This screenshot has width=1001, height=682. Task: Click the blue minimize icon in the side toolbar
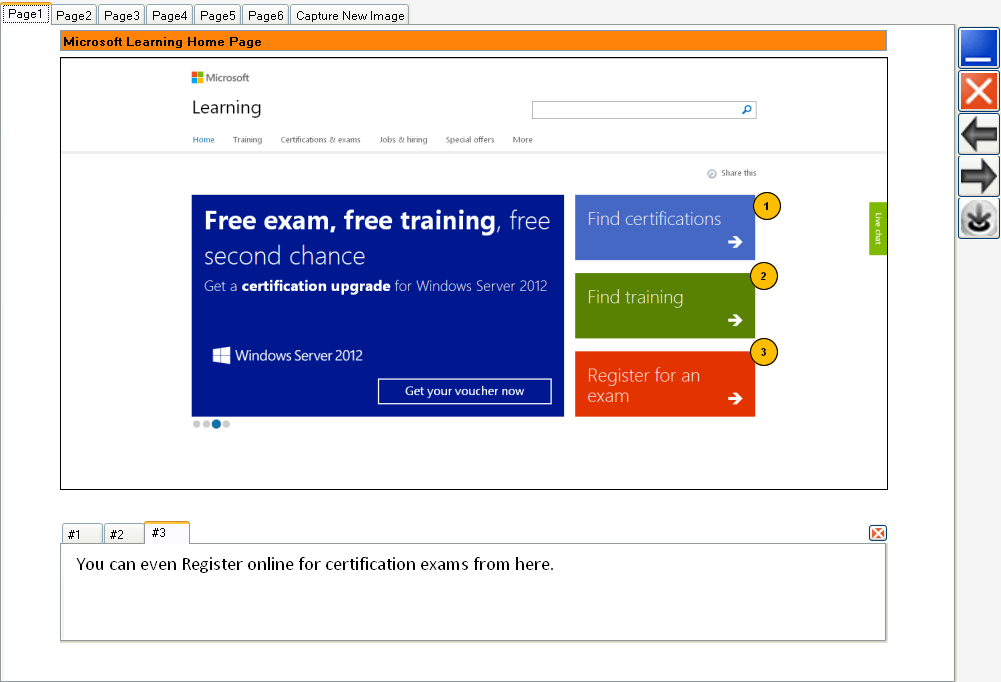979,48
